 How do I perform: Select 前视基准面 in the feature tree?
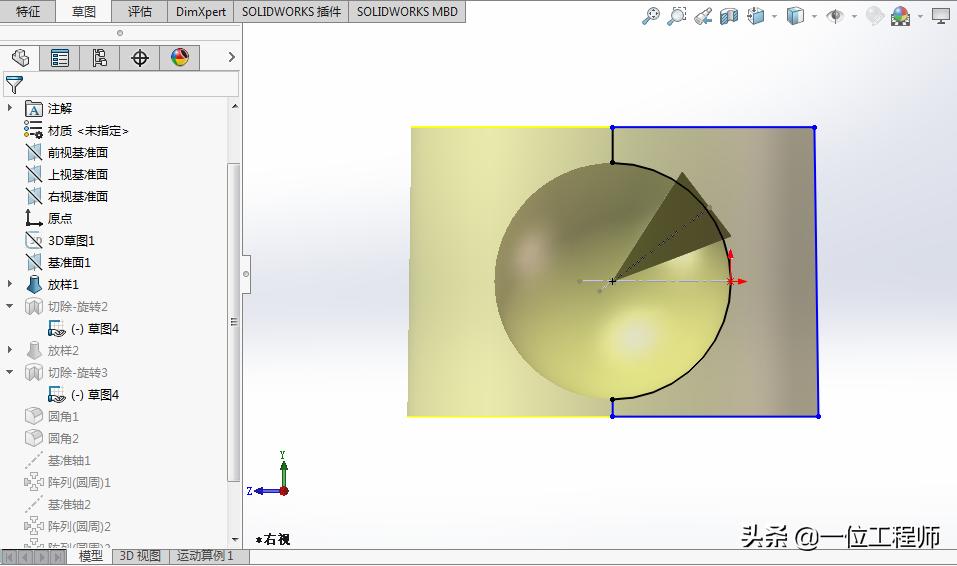pyautogui.click(x=77, y=153)
